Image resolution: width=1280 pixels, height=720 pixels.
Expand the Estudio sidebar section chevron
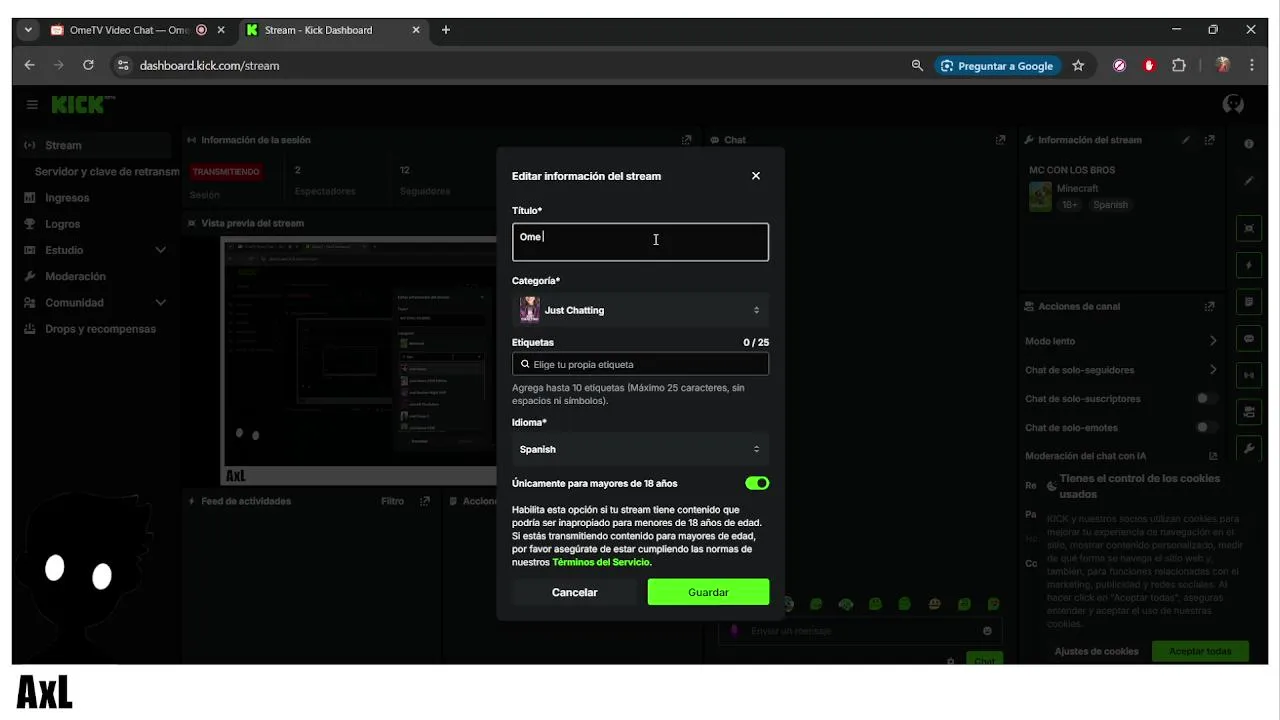[x=160, y=250]
